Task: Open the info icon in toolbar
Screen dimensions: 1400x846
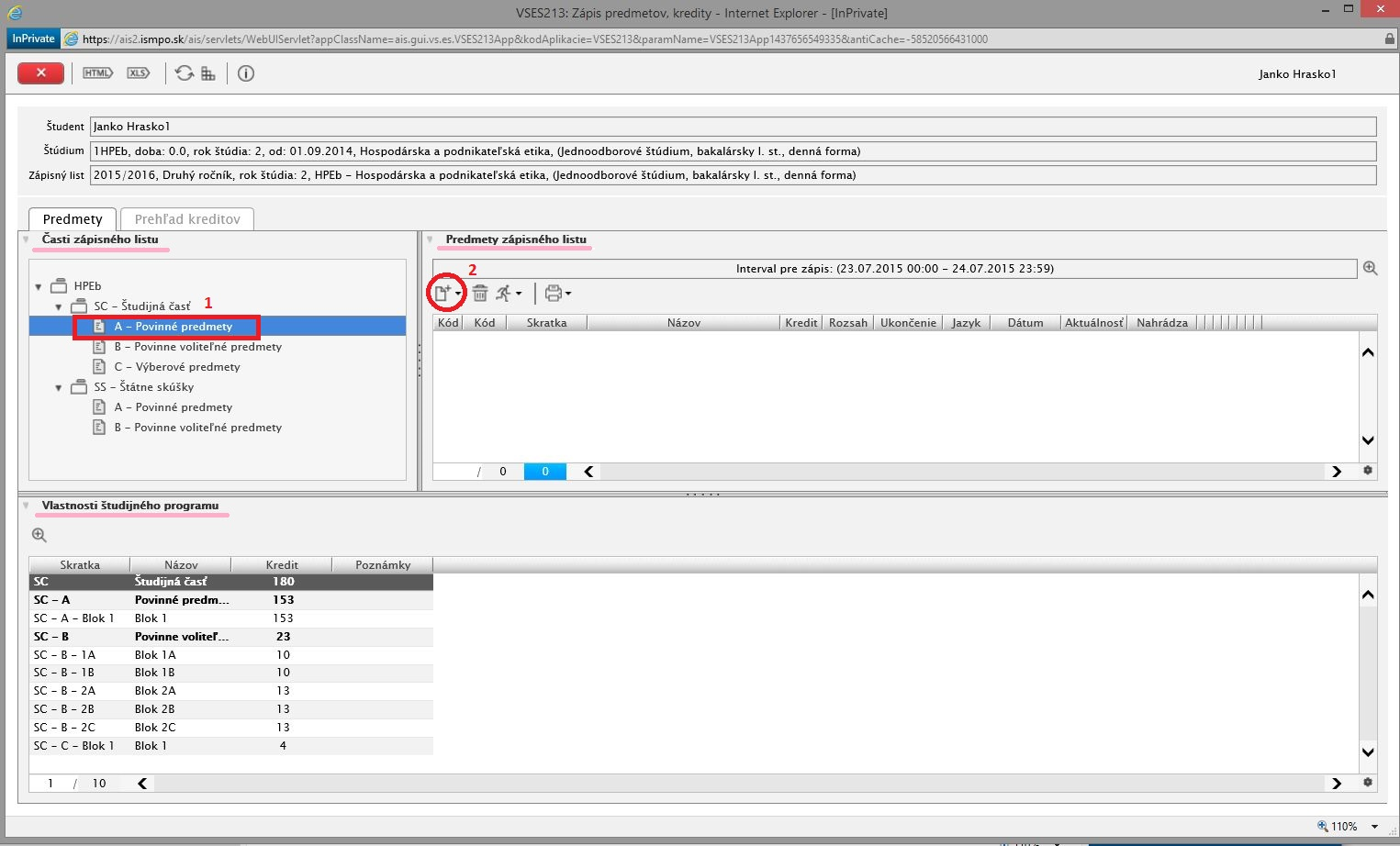Action: [x=246, y=73]
